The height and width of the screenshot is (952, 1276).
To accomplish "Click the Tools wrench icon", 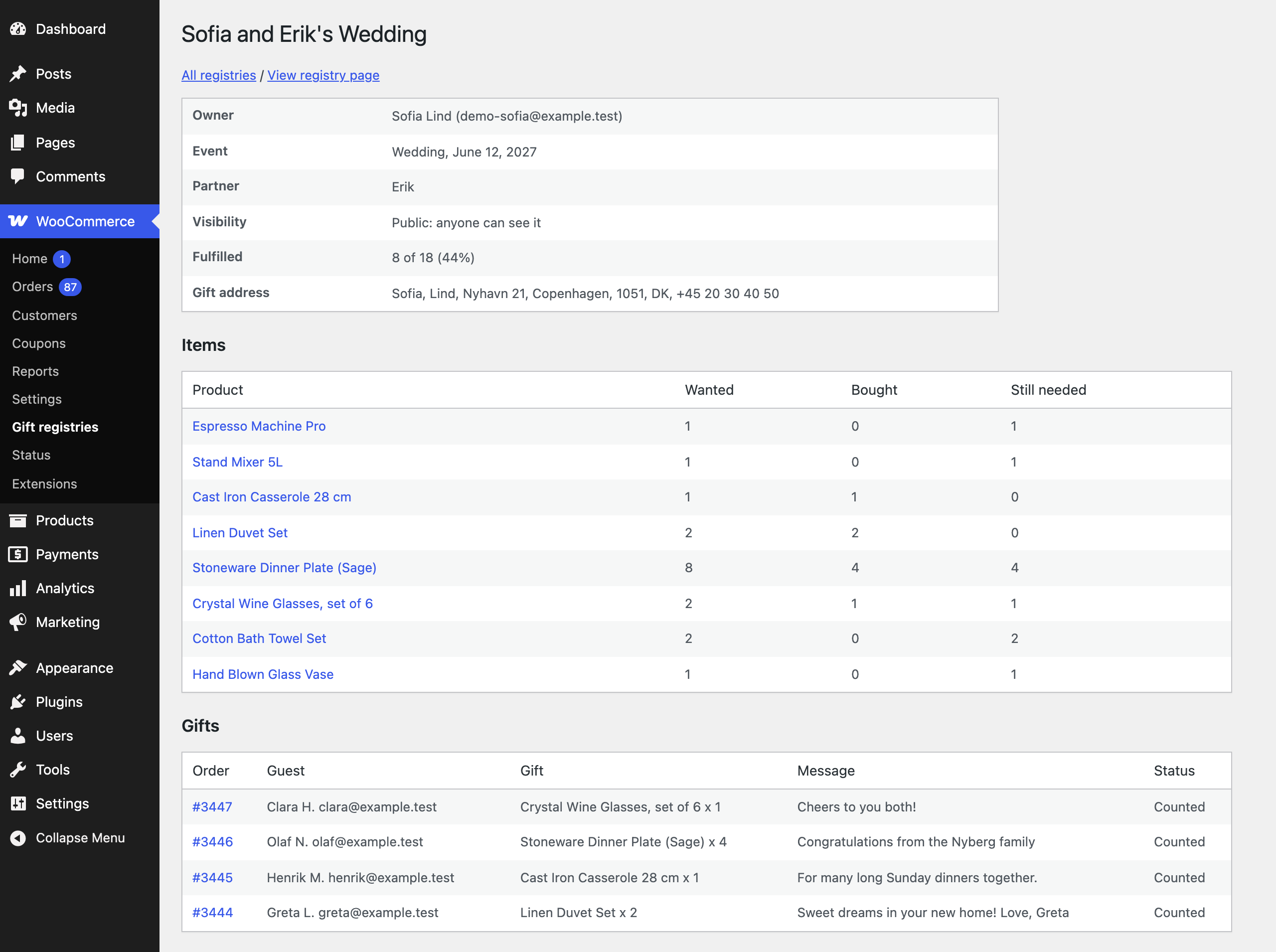I will pyautogui.click(x=18, y=770).
